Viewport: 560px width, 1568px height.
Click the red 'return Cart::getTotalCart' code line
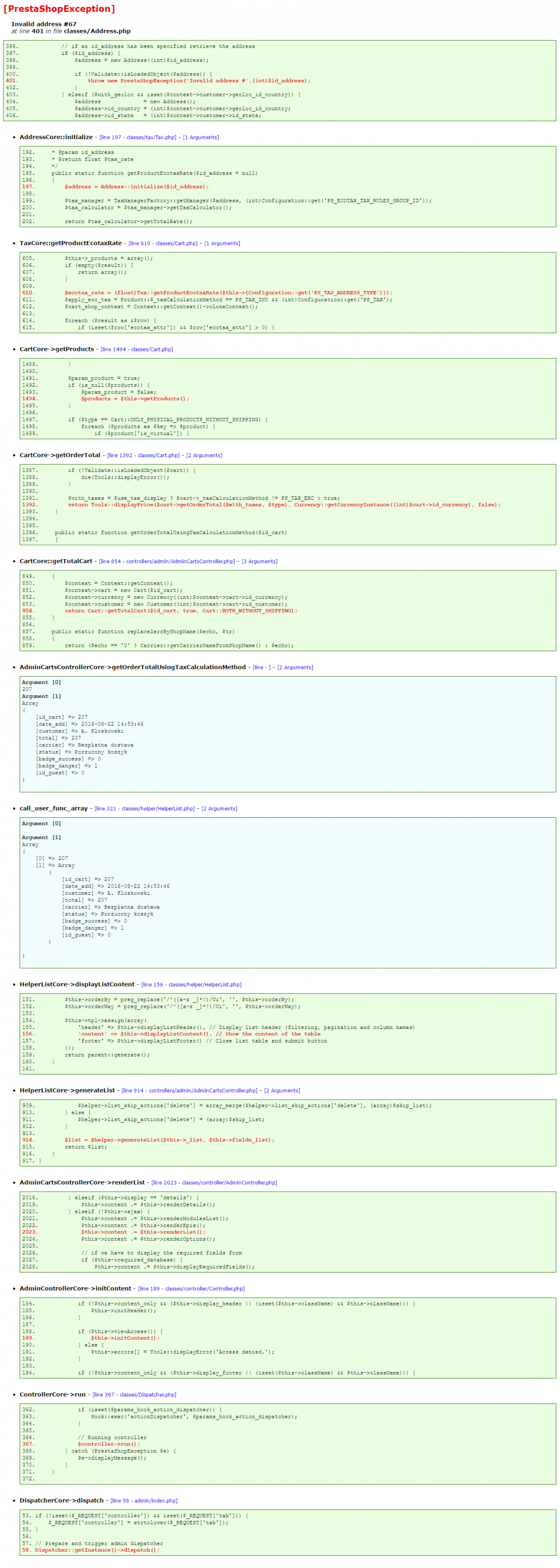(181, 610)
